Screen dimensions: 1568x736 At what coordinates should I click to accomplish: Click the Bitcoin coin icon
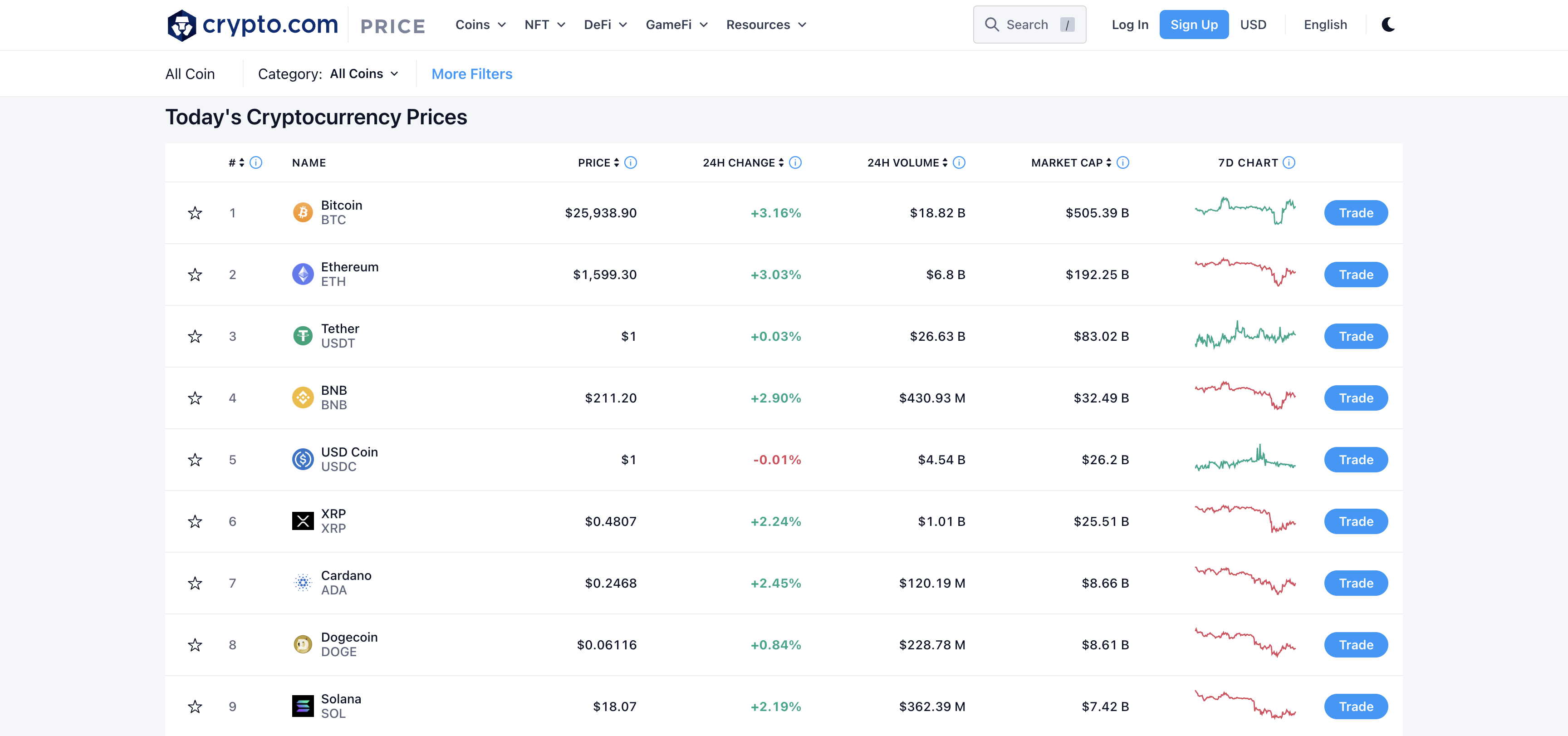(x=303, y=212)
